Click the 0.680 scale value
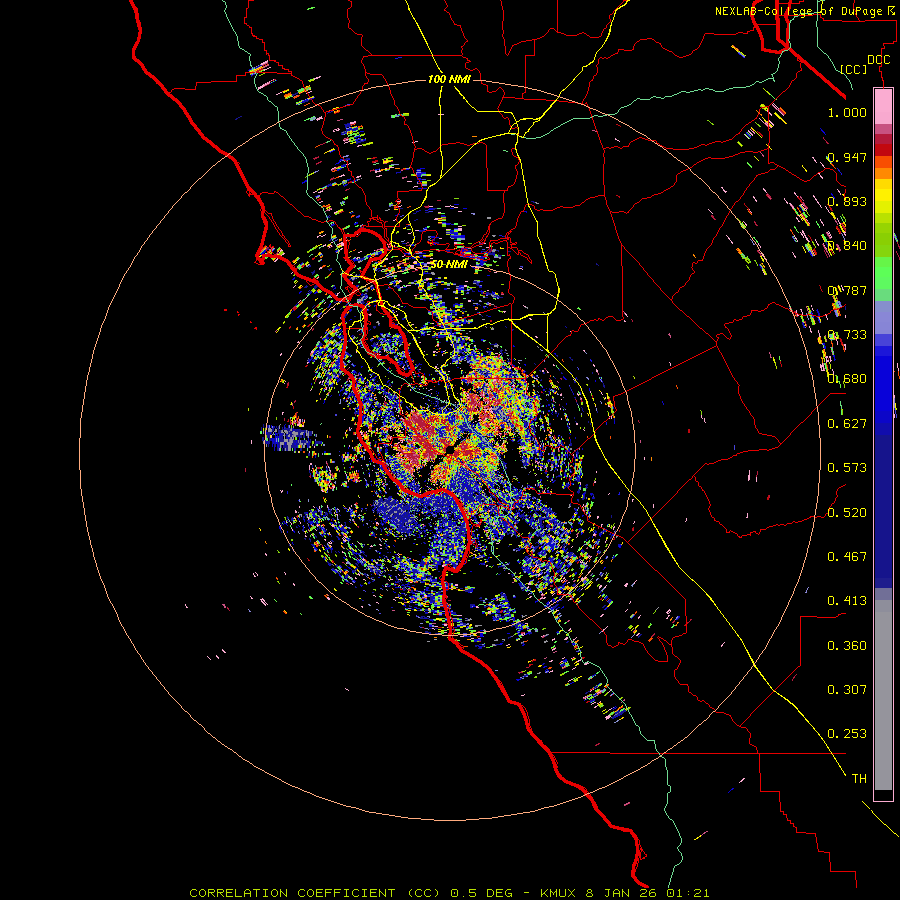 (x=847, y=379)
